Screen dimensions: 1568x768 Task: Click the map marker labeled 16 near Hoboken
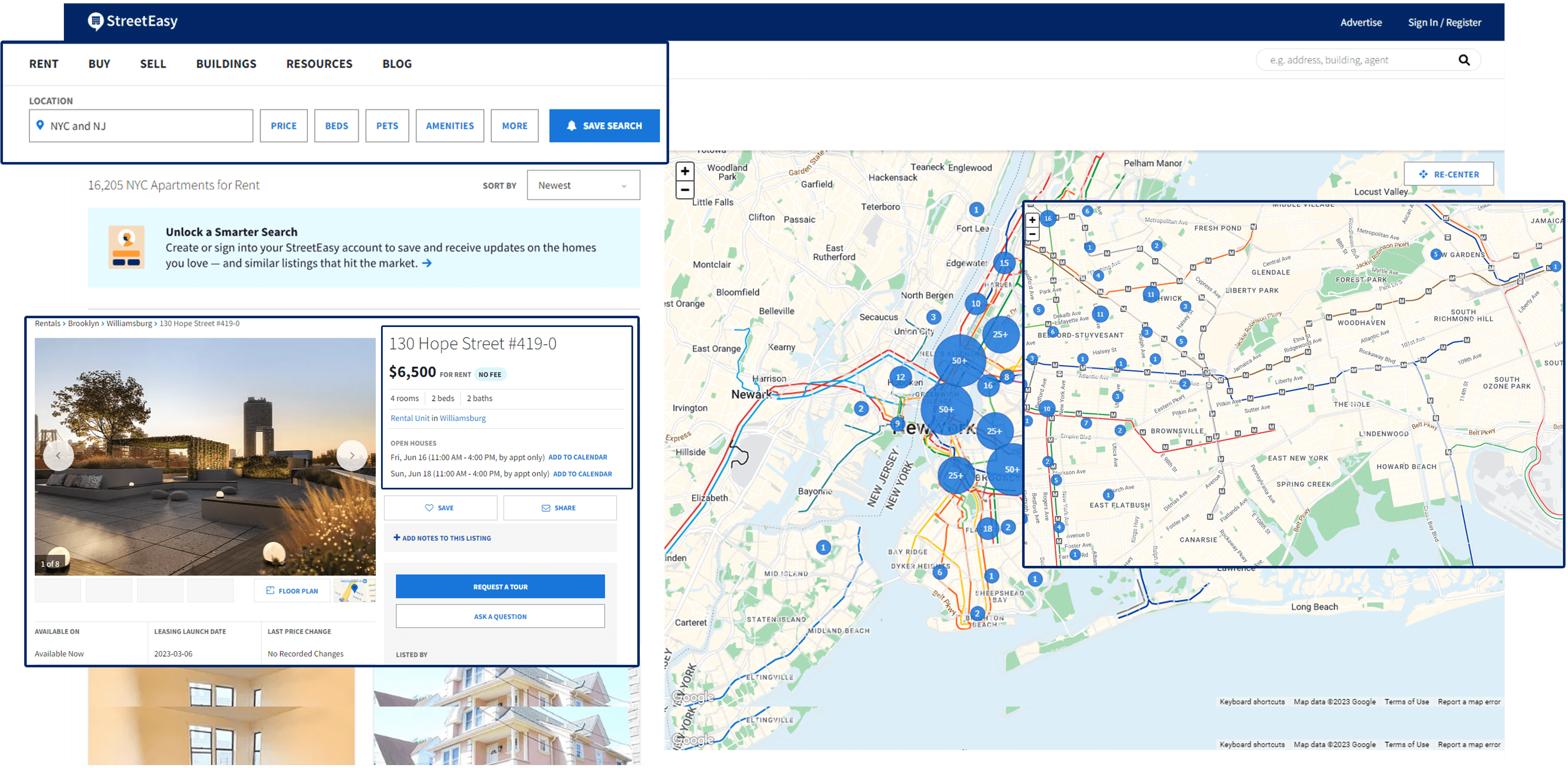click(988, 385)
